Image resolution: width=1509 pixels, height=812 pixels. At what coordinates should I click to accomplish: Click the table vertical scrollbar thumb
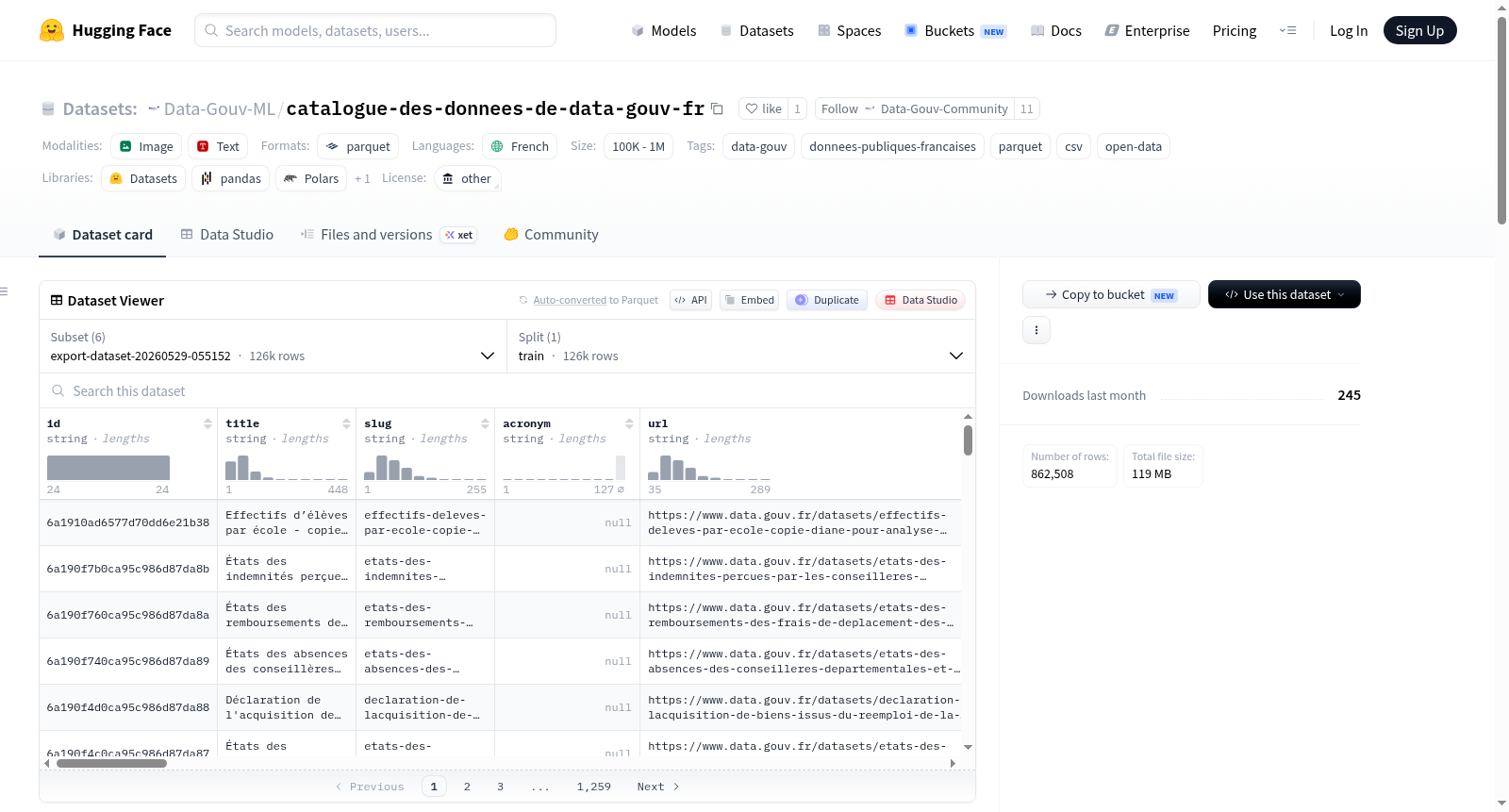(x=968, y=440)
